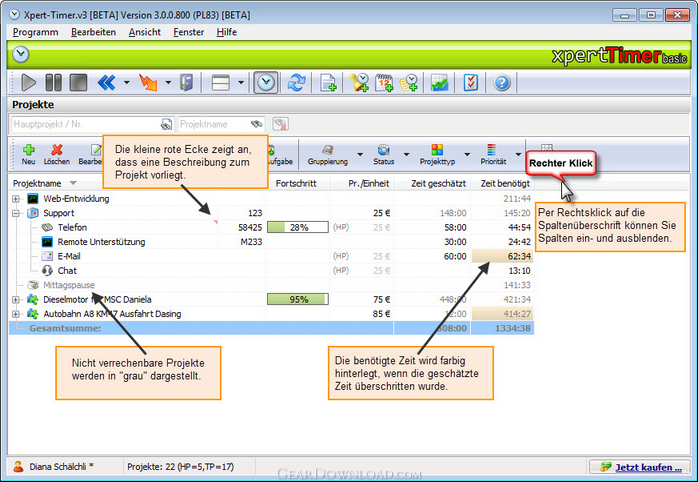Focus the Hauptprojekt / Nr. filter field

(x=92, y=124)
